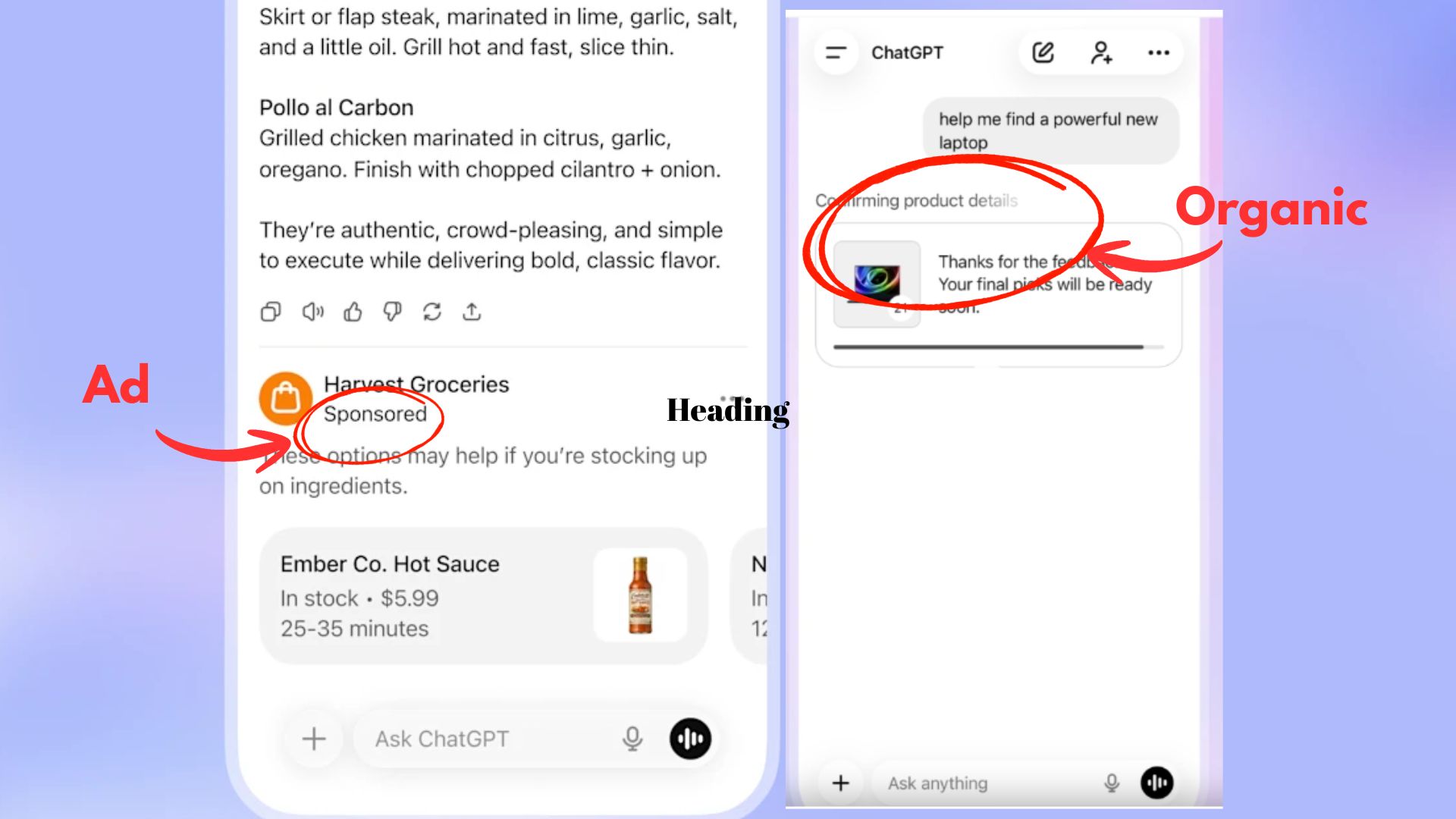Start a new chat with the compose icon
This screenshot has width=1456, height=819.
coord(1043,52)
